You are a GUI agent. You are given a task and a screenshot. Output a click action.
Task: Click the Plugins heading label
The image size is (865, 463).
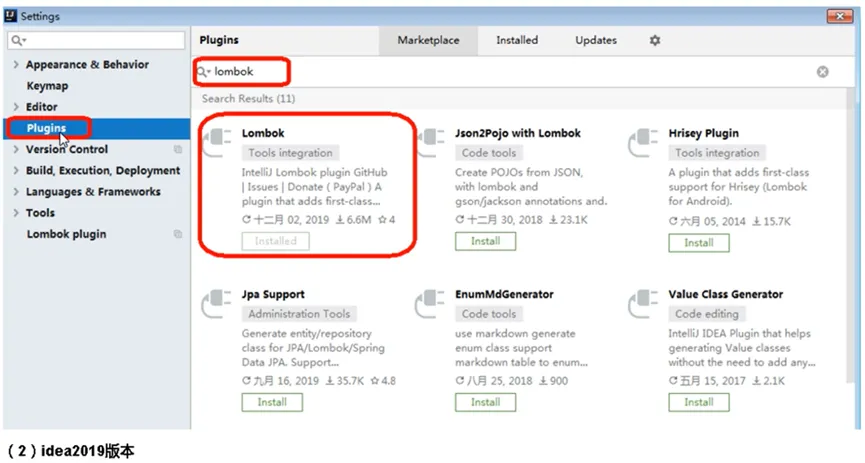coord(219,40)
